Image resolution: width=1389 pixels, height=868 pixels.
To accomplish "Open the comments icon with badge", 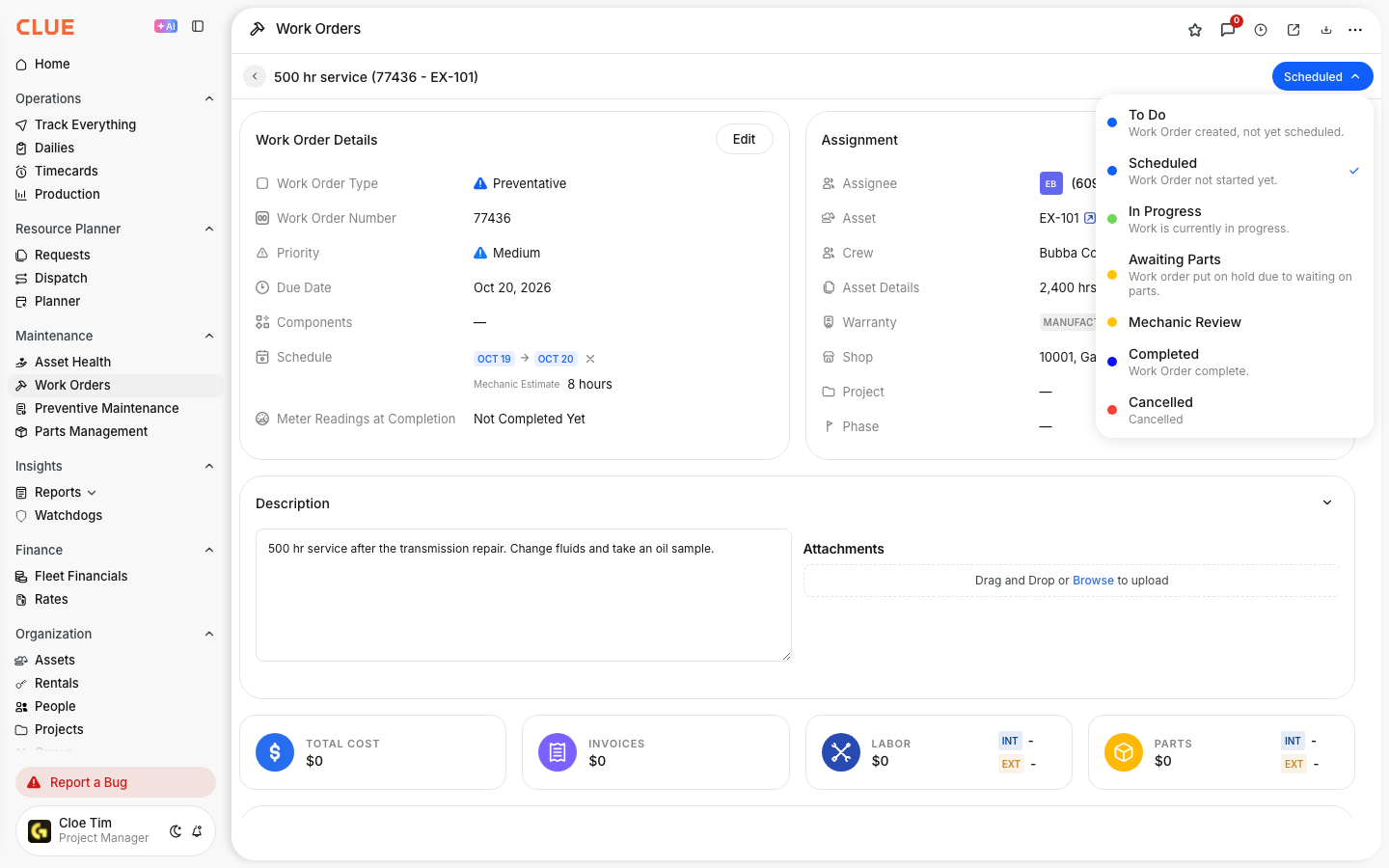I will pos(1228,30).
